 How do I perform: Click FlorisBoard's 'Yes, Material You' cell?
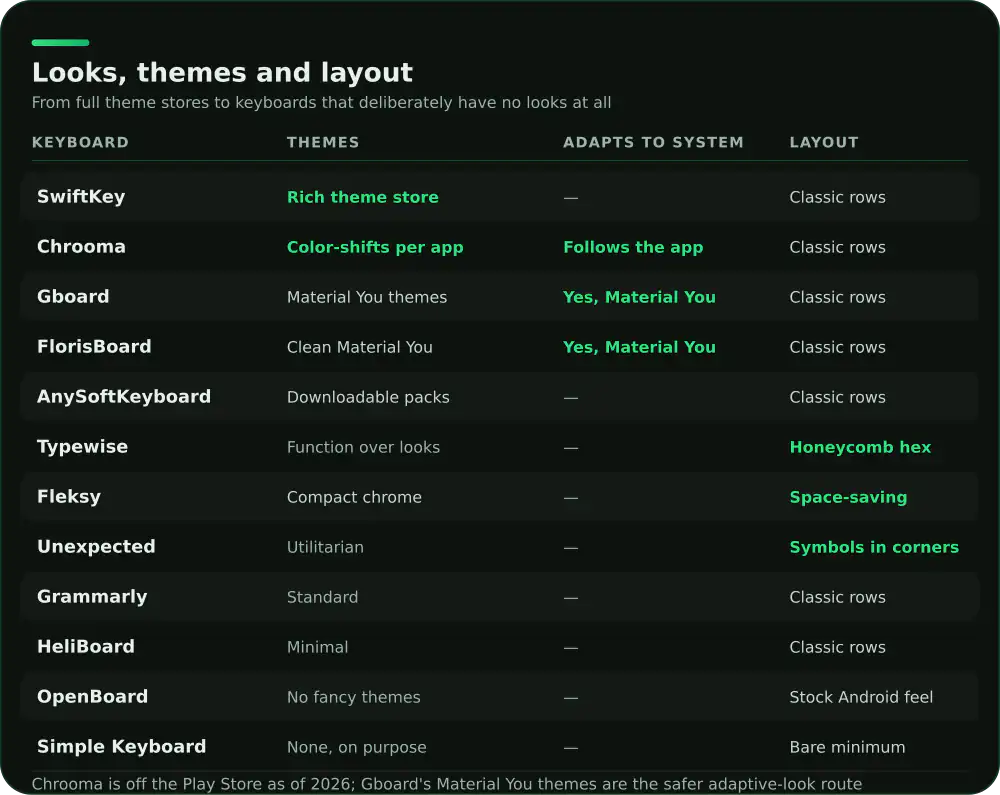pos(639,347)
